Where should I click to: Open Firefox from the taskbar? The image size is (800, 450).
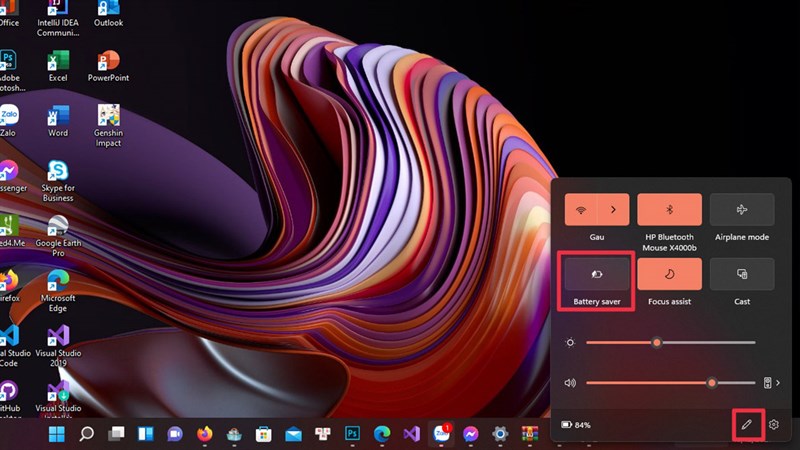pyautogui.click(x=205, y=434)
